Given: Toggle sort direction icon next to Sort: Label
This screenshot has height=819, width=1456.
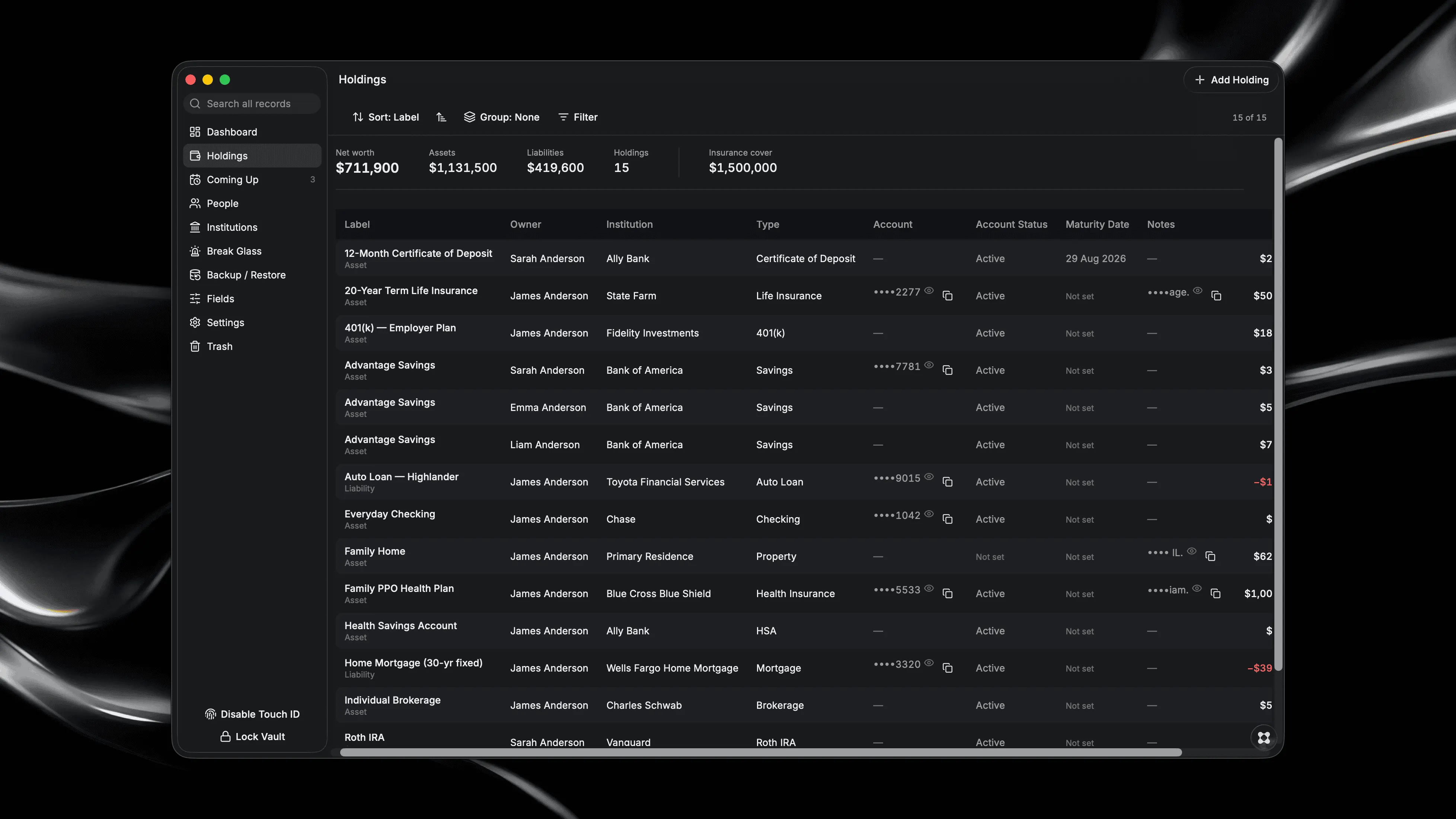Looking at the screenshot, I should pyautogui.click(x=441, y=117).
